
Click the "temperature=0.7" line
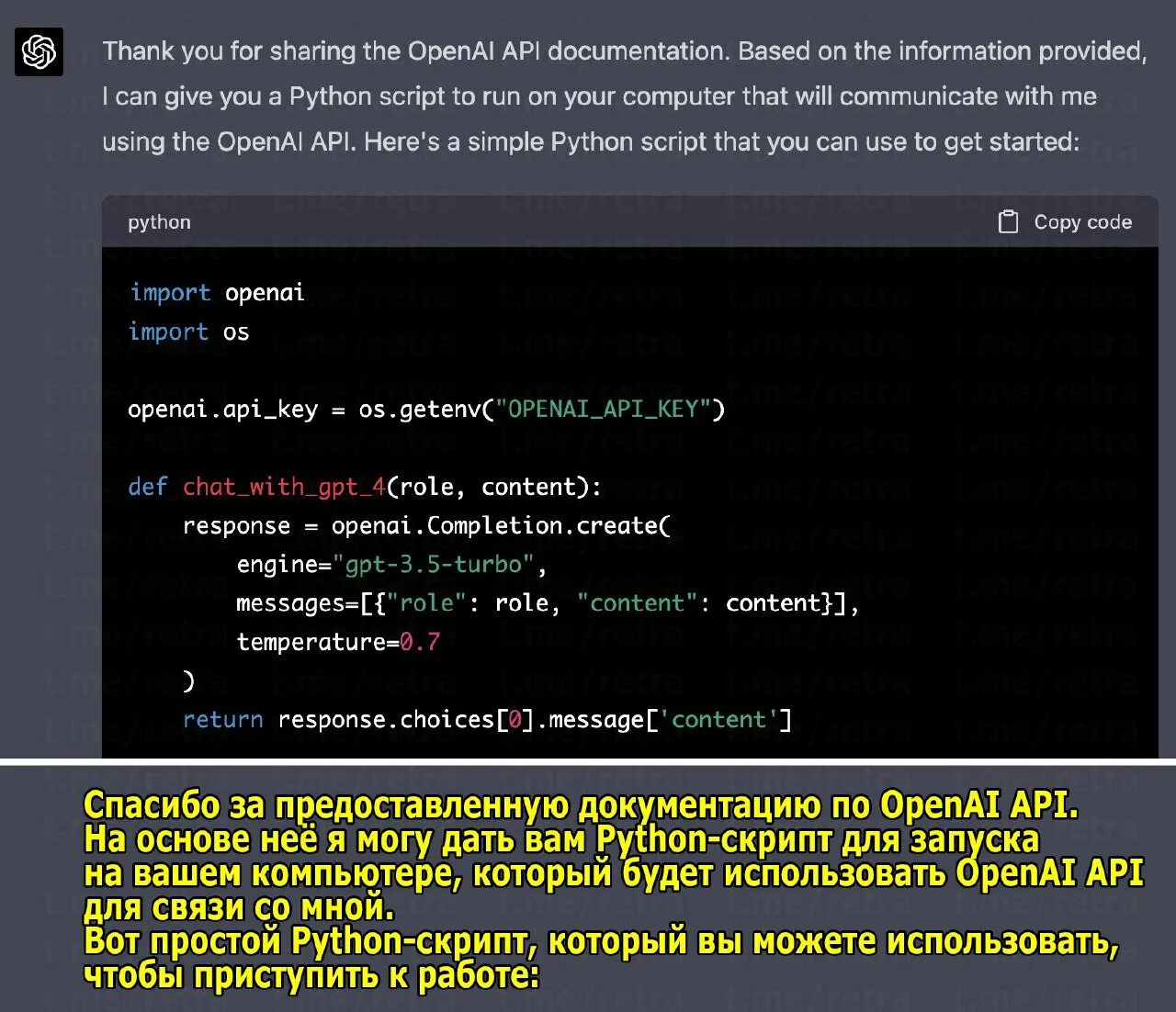[338, 642]
